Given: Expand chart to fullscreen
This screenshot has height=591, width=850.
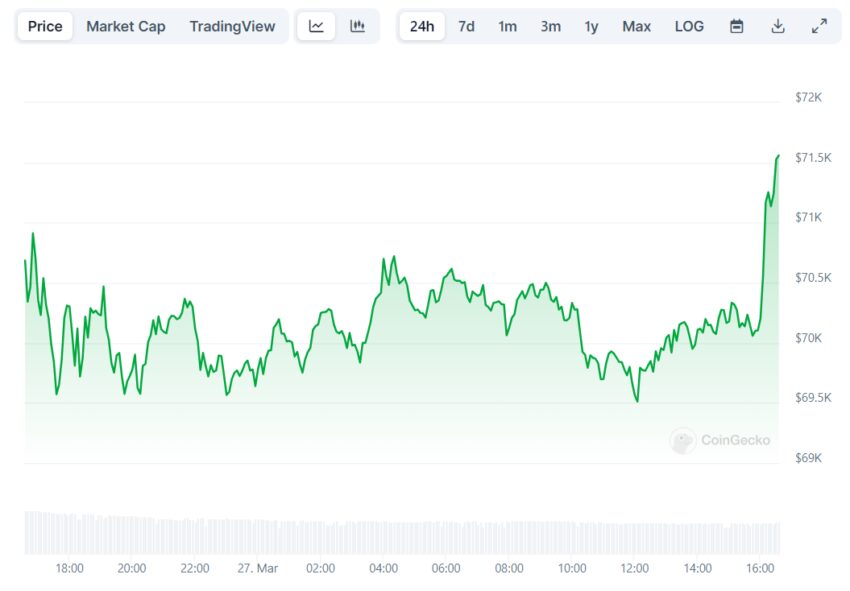Looking at the screenshot, I should click(x=819, y=26).
